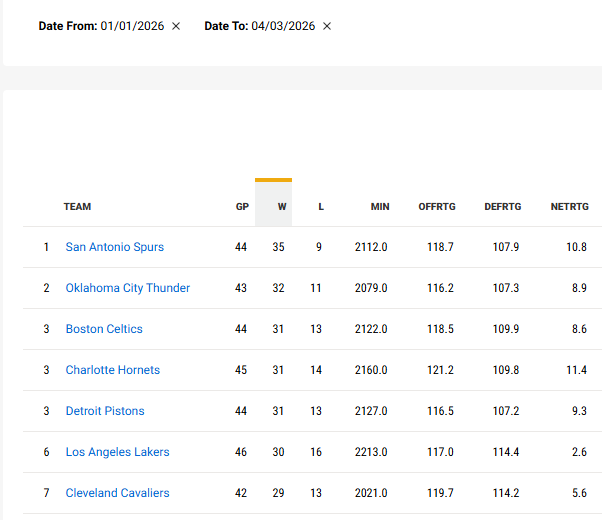This screenshot has width=602, height=520.
Task: Select rank number 7 beside Cleveland Cavaliers
Action: coord(46,493)
